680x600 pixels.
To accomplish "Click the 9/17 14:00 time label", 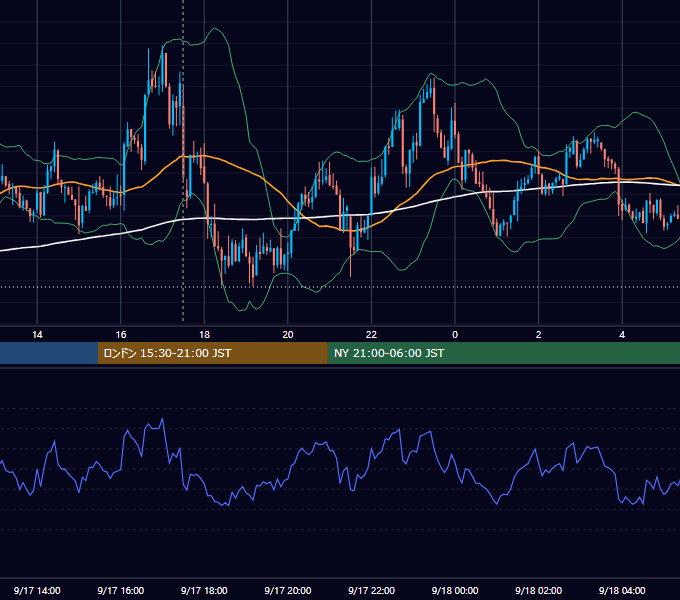I will pyautogui.click(x=37, y=590).
